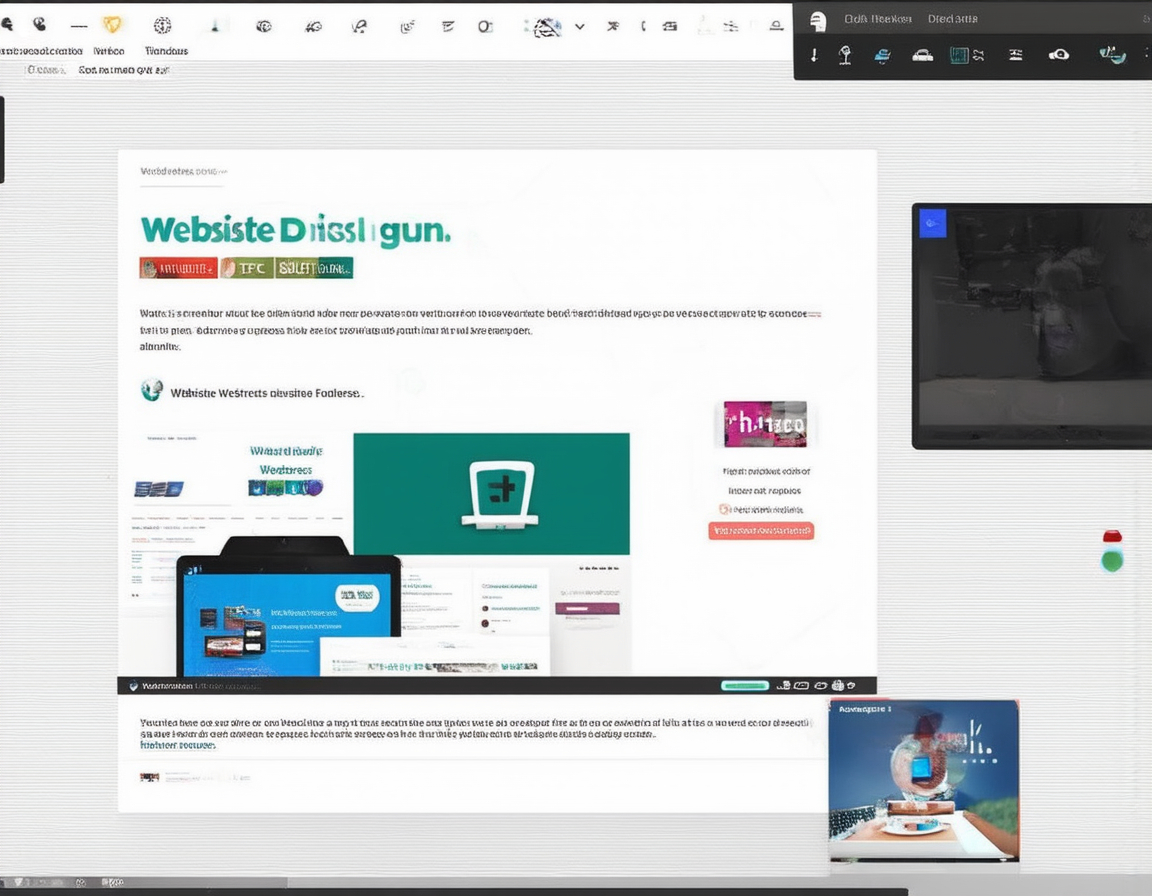1152x896 pixels.
Task: Expand the down arrow in the dark panel
Action: tap(814, 55)
